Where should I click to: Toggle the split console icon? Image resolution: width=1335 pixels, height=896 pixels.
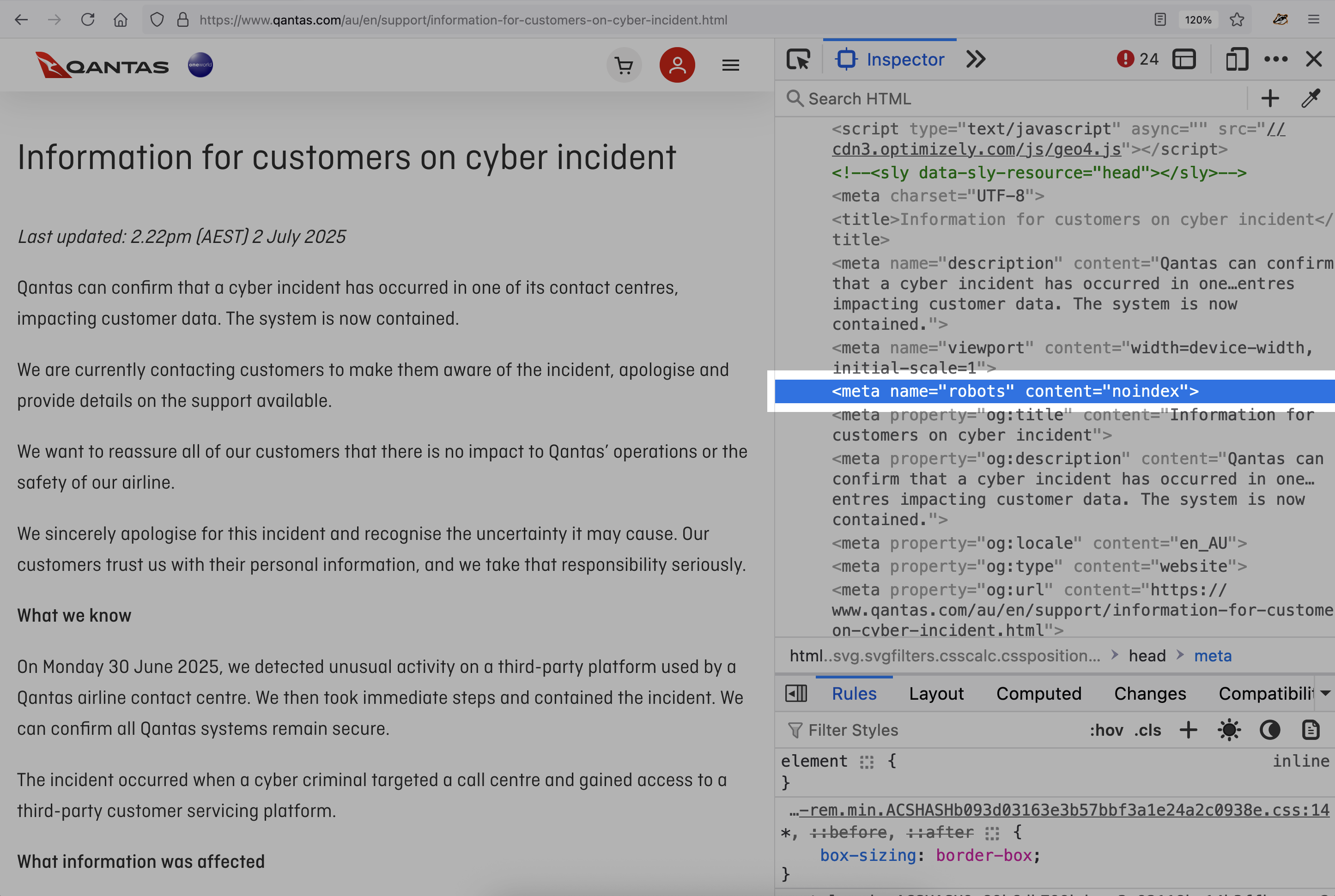pyautogui.click(x=1184, y=60)
